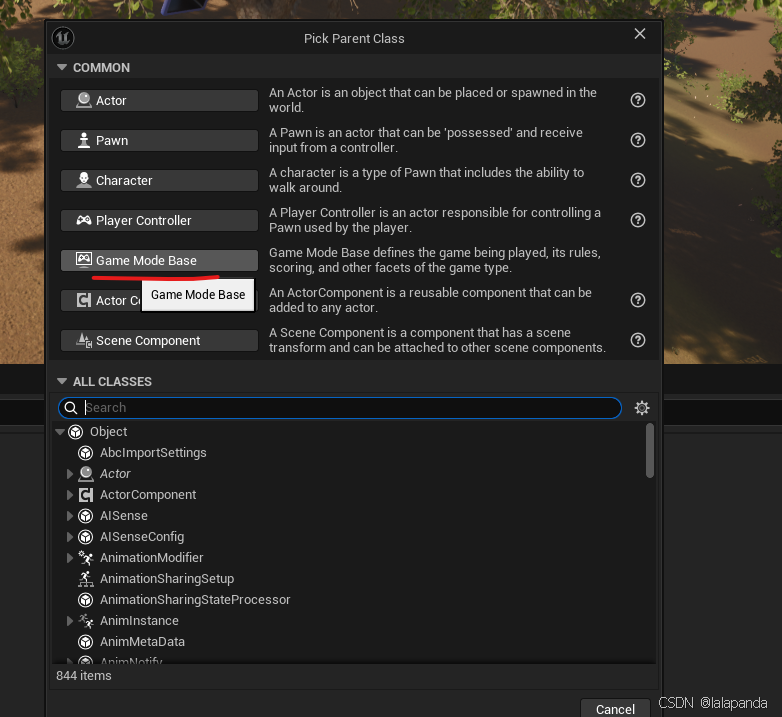Select the Actor parent class button
This screenshot has height=717, width=782.
click(159, 100)
